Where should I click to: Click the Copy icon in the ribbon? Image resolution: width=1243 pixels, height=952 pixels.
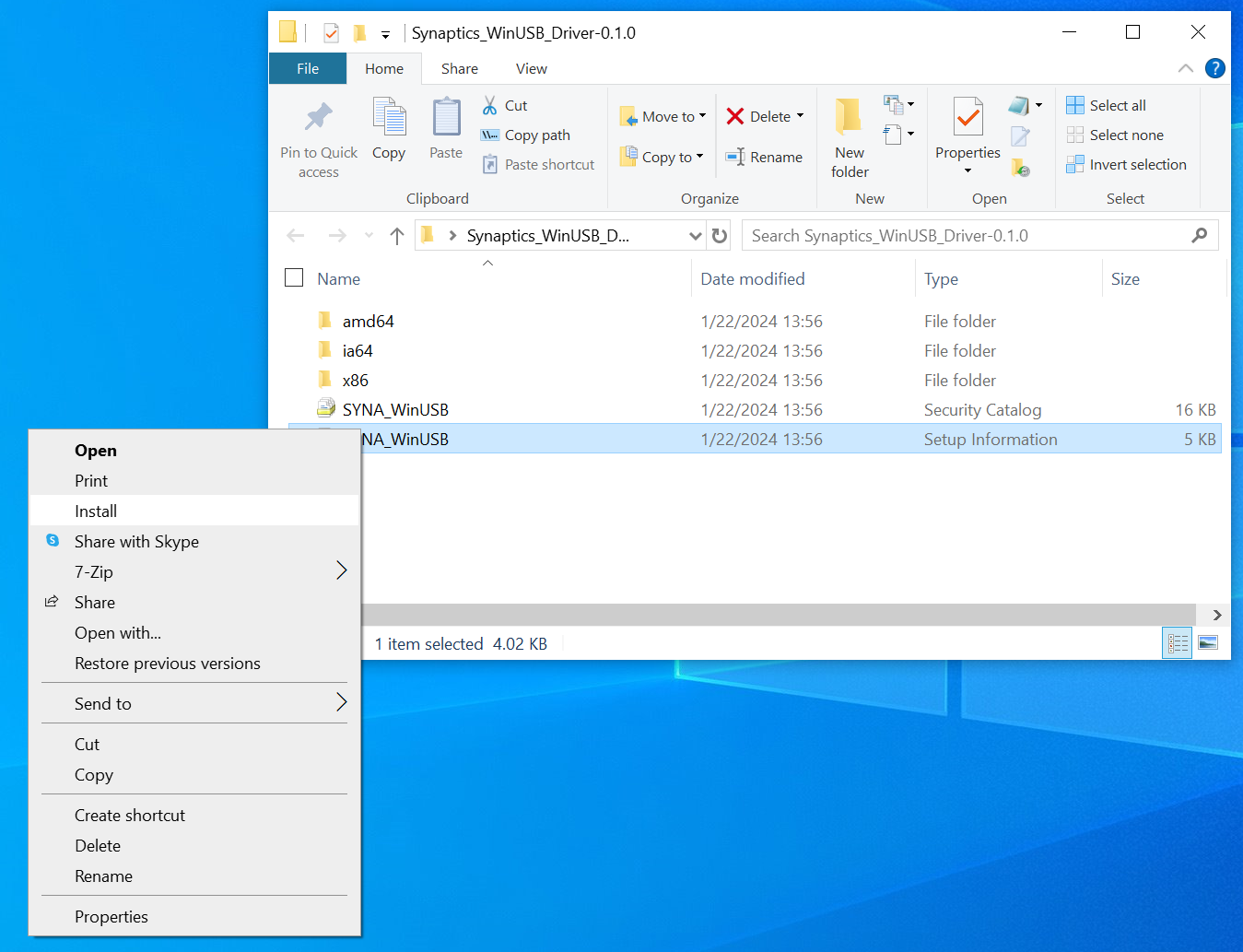(x=389, y=118)
